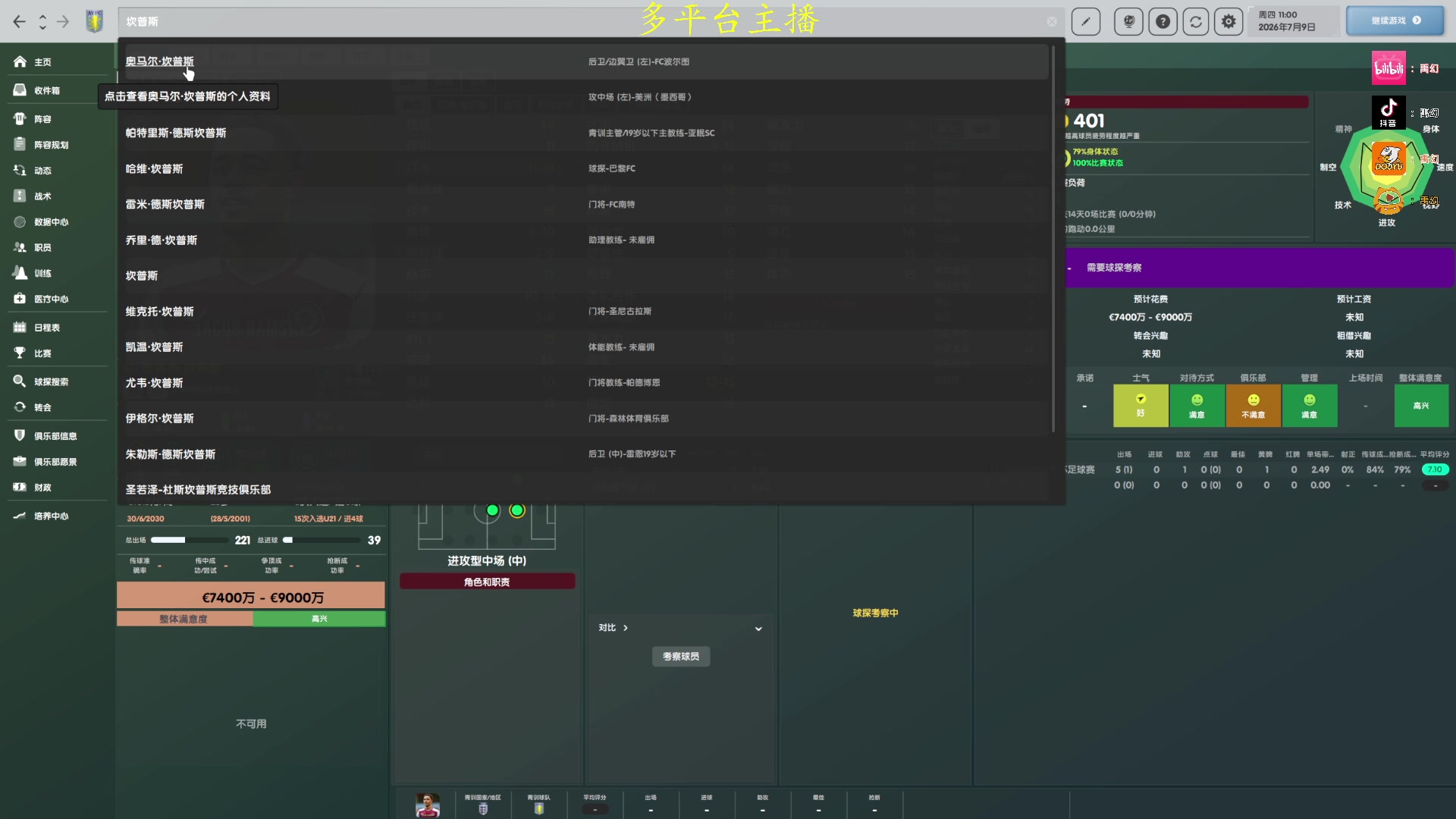Open 收件箱 inbox in sidebar

pyautogui.click(x=46, y=90)
